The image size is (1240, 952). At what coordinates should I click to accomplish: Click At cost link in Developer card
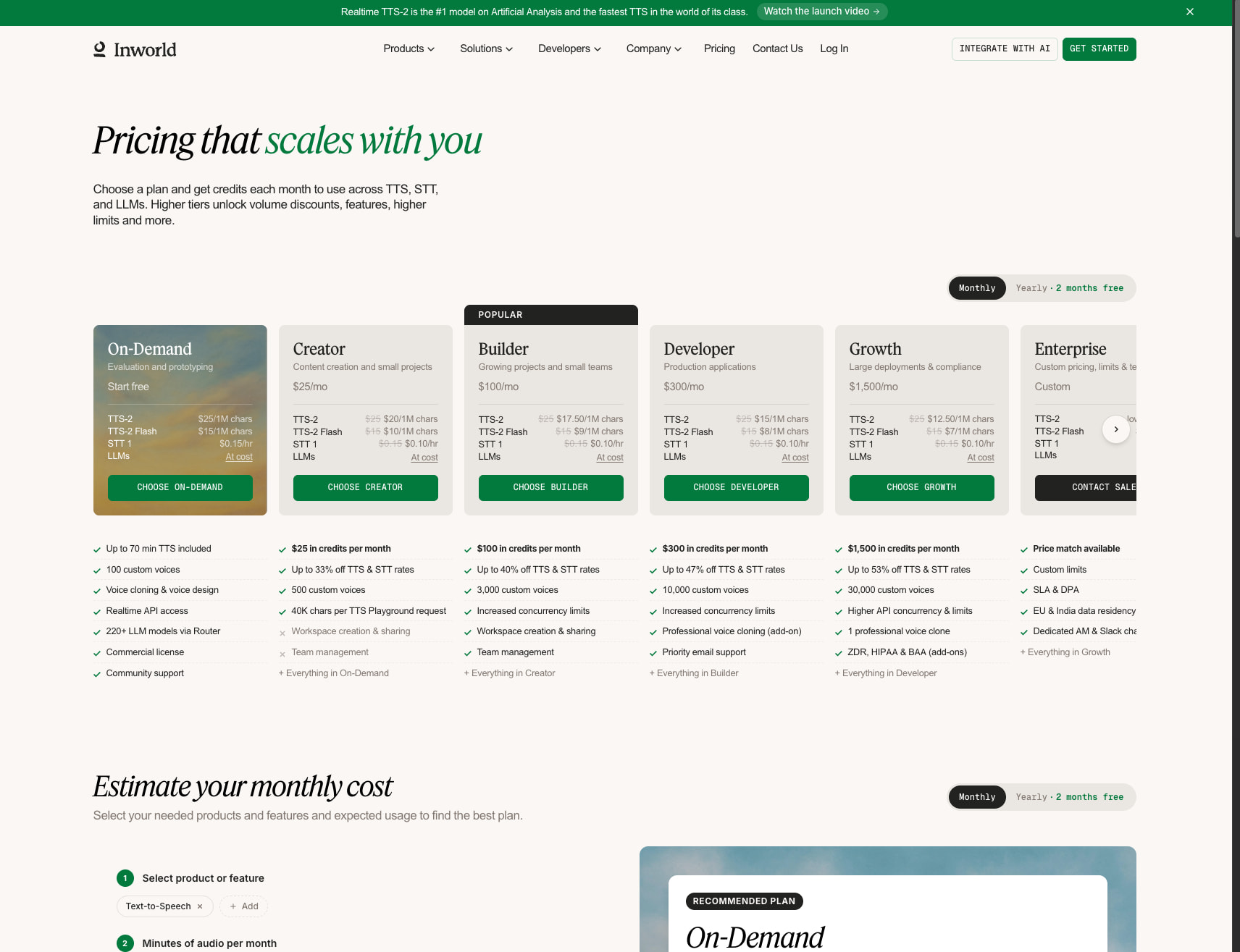795,458
